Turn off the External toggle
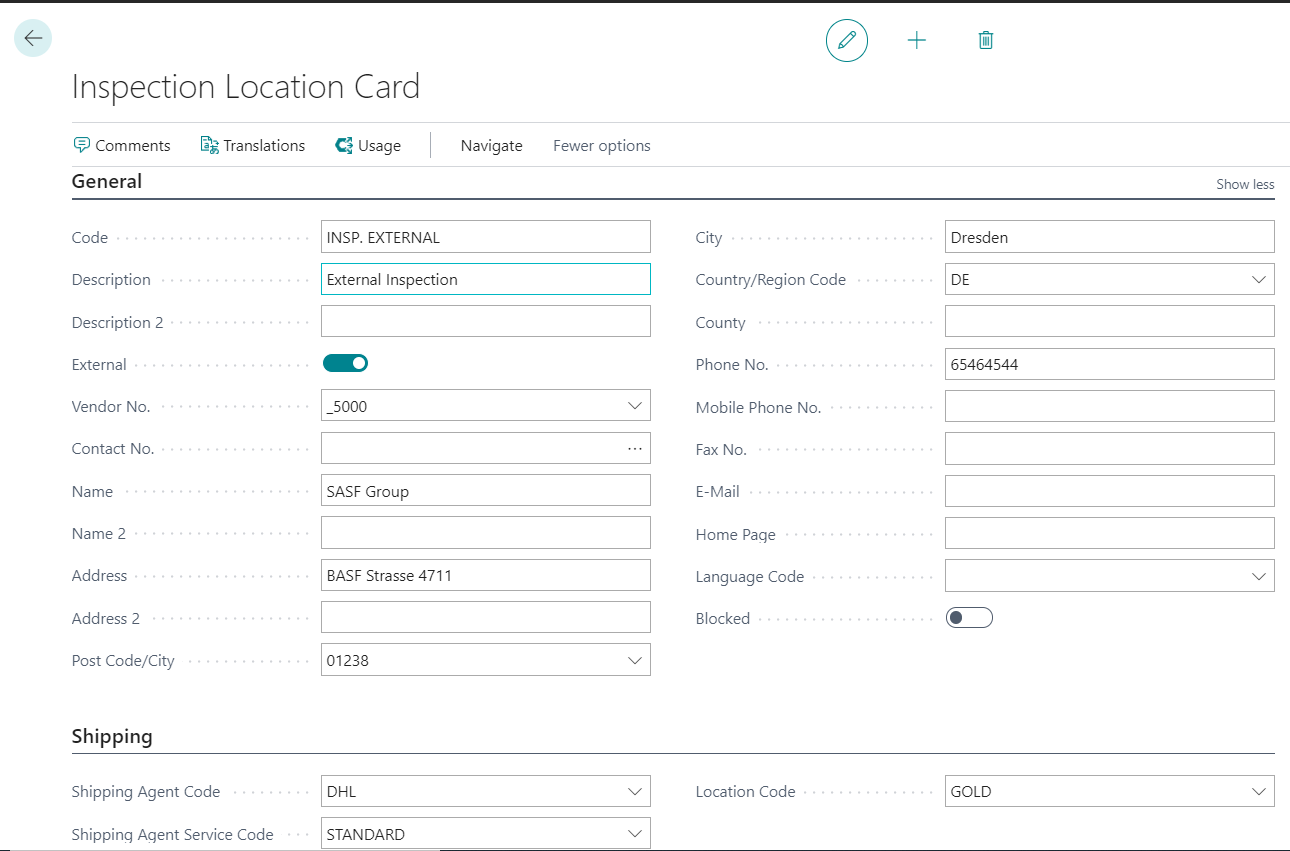1290x851 pixels. (345, 363)
